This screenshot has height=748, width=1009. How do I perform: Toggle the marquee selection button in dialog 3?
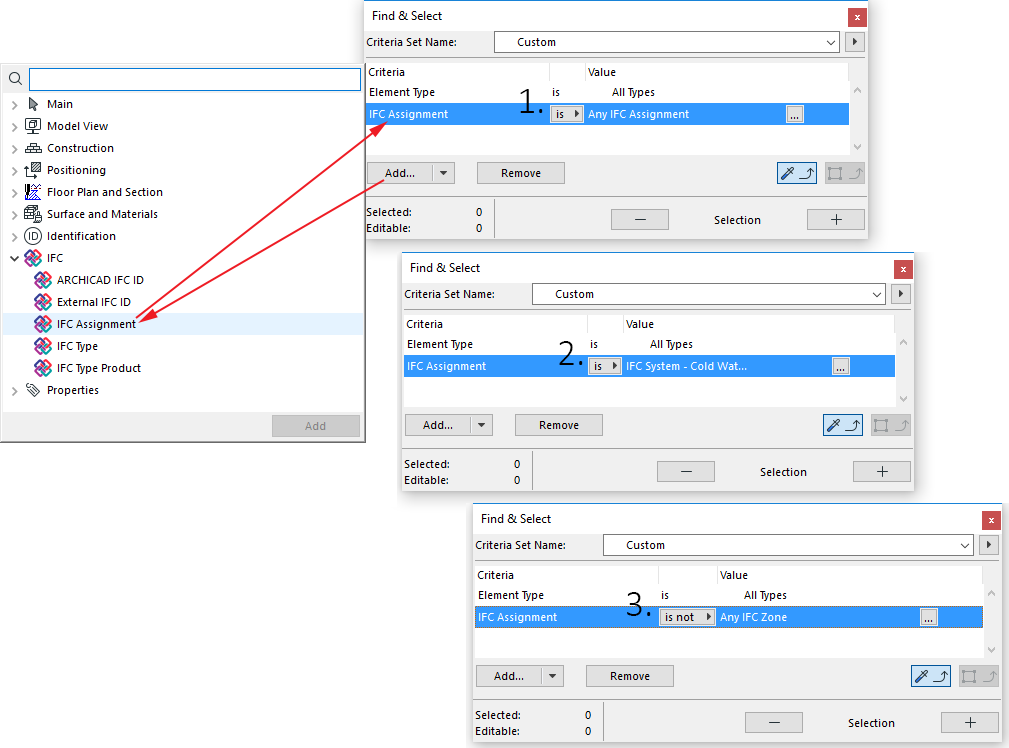(979, 676)
